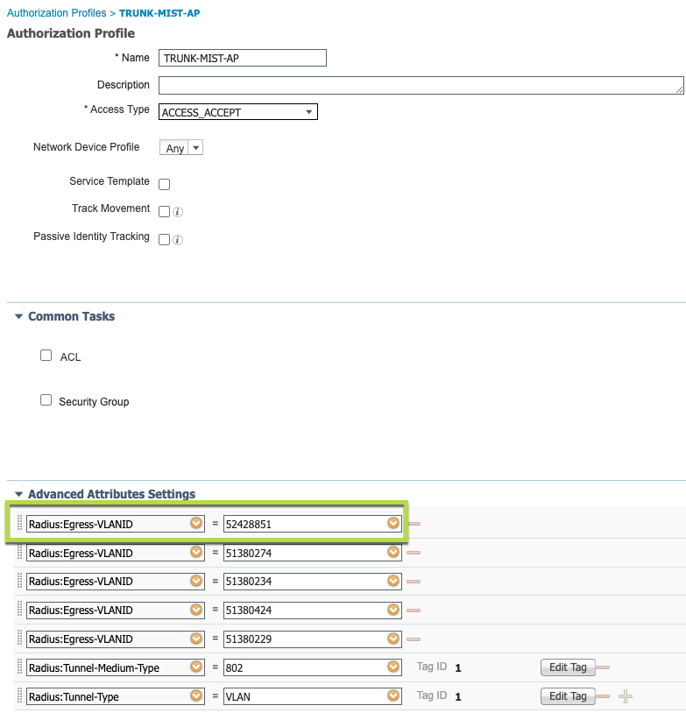
Task: Open the value dropdown showing 51380424
Action: (x=393, y=609)
